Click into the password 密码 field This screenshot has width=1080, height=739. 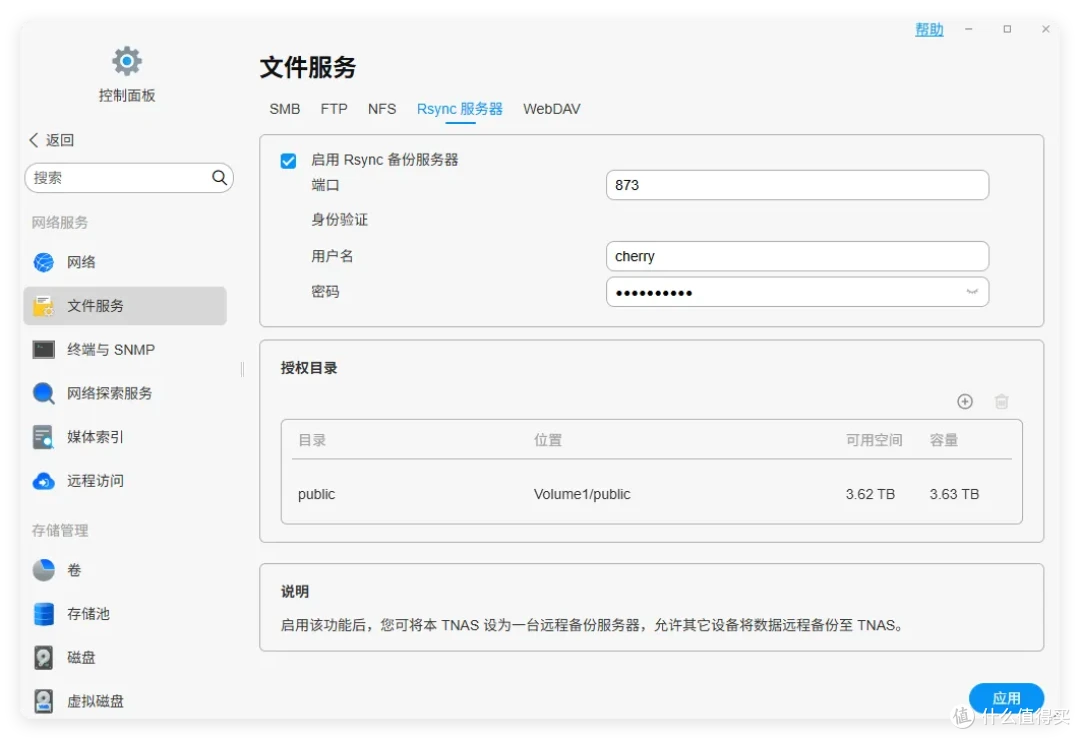tap(797, 292)
